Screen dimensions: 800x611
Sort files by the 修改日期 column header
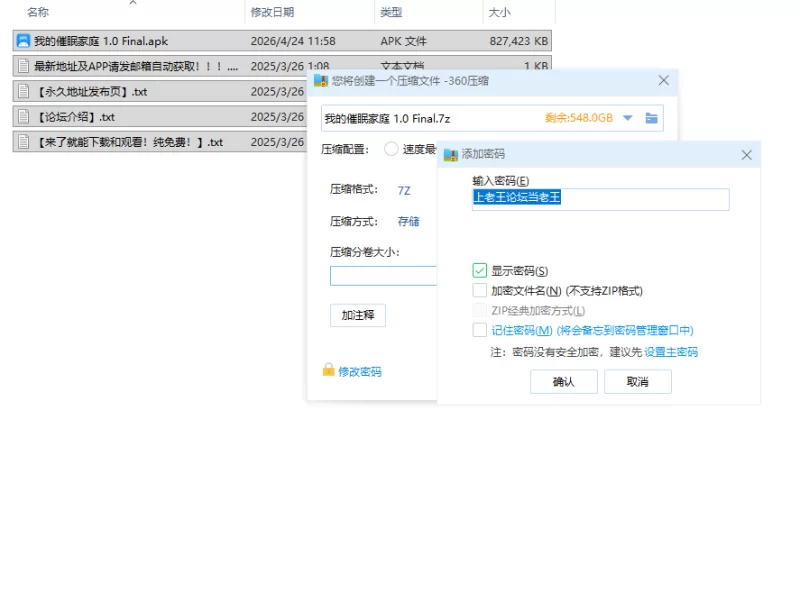[x=272, y=12]
